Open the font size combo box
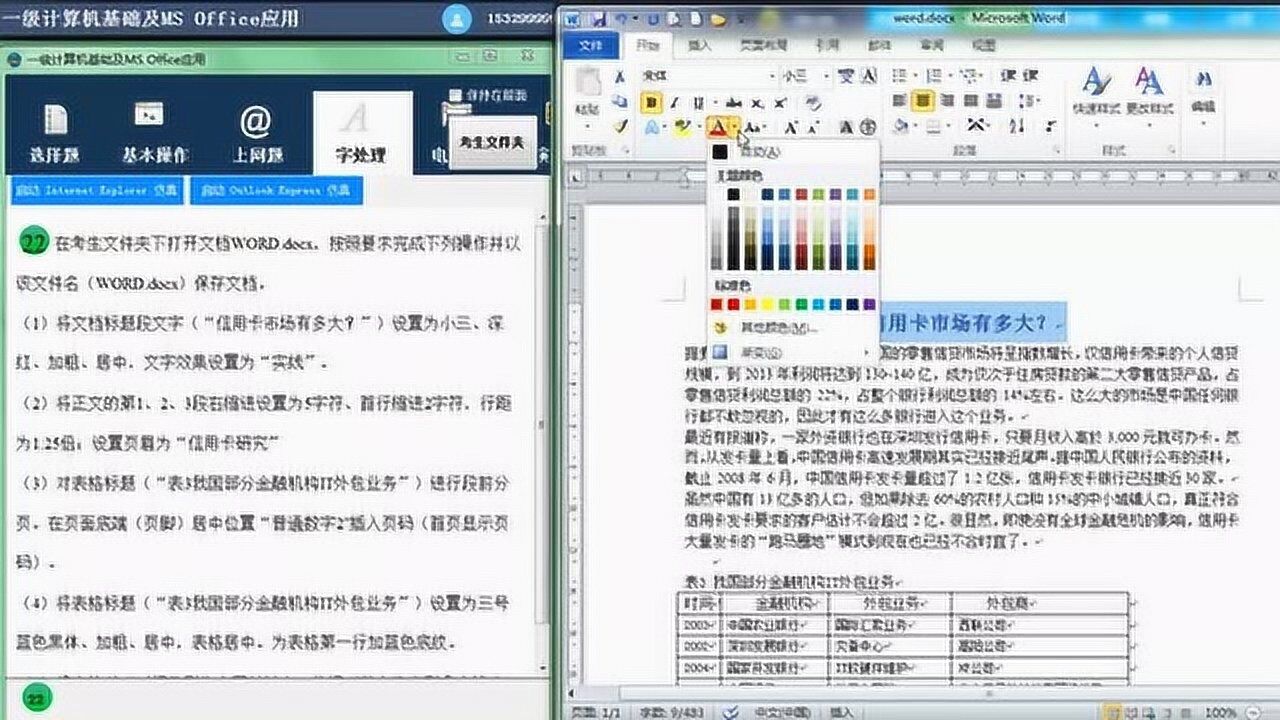 (x=807, y=76)
